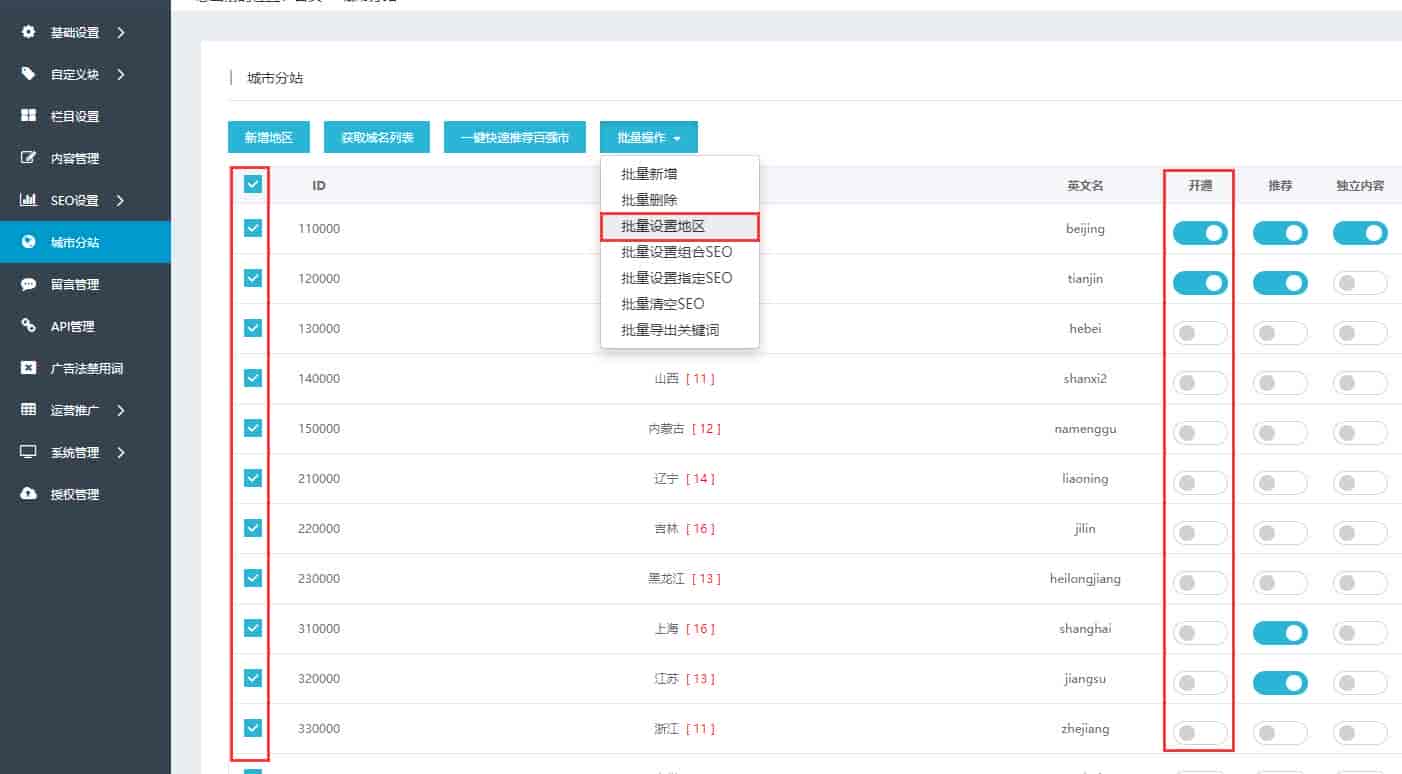Uncheck the checkbox for row 130000
The height and width of the screenshot is (774, 1402).
pyautogui.click(x=250, y=327)
